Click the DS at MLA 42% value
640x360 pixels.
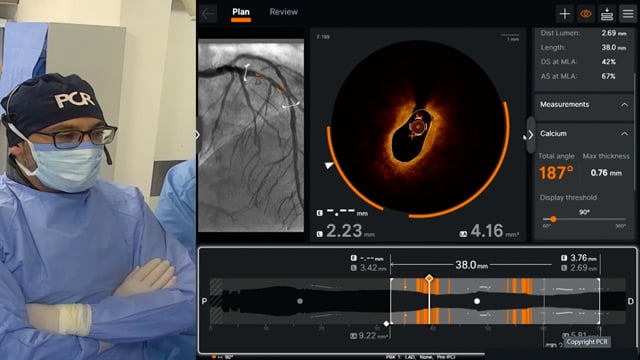coord(609,62)
